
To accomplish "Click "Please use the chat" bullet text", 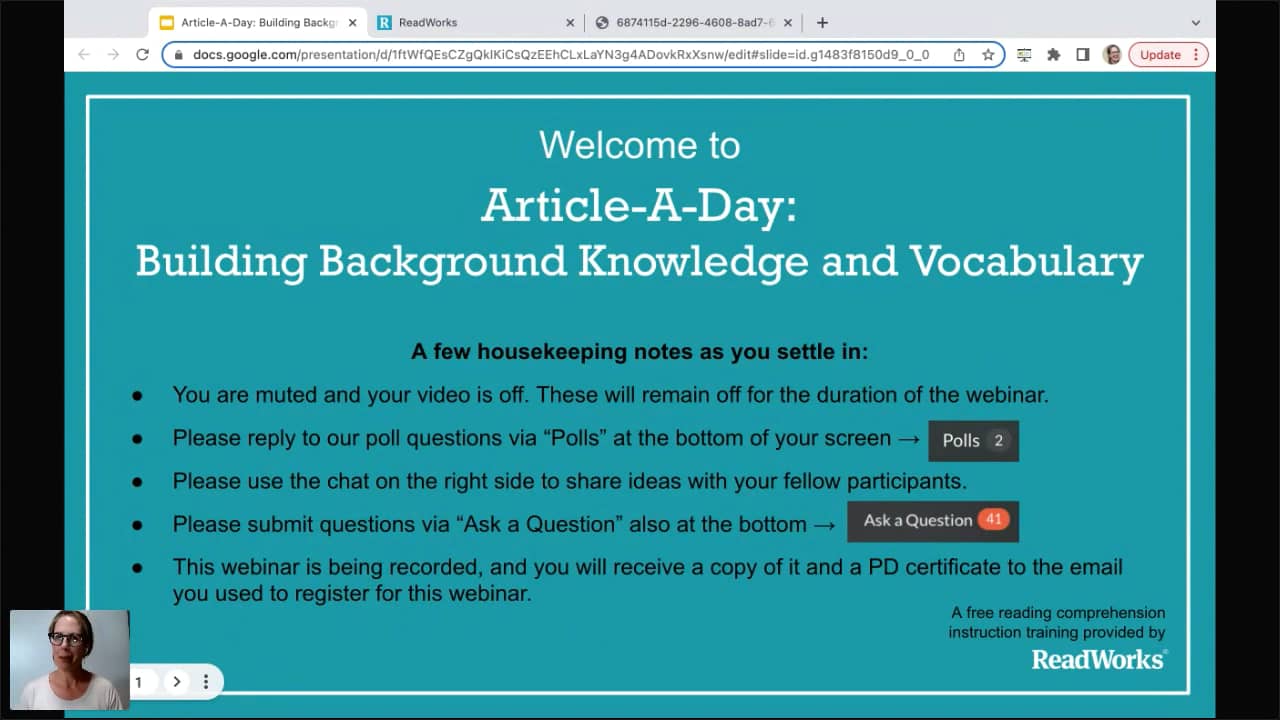I will coord(569,481).
